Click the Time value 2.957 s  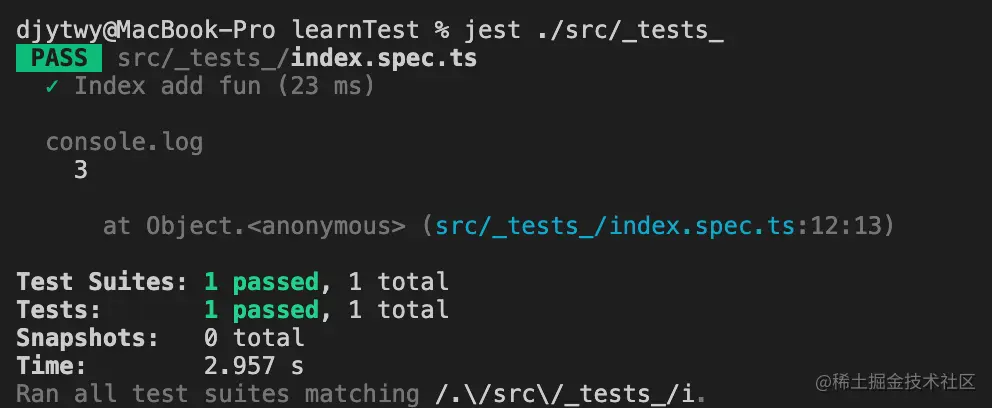click(x=254, y=366)
